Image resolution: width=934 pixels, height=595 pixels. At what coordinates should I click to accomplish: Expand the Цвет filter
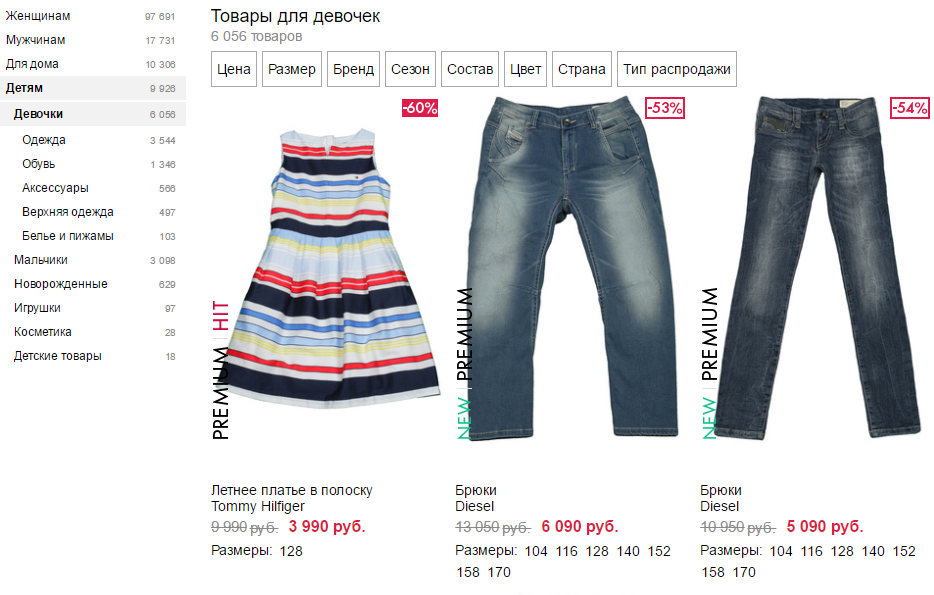click(525, 69)
